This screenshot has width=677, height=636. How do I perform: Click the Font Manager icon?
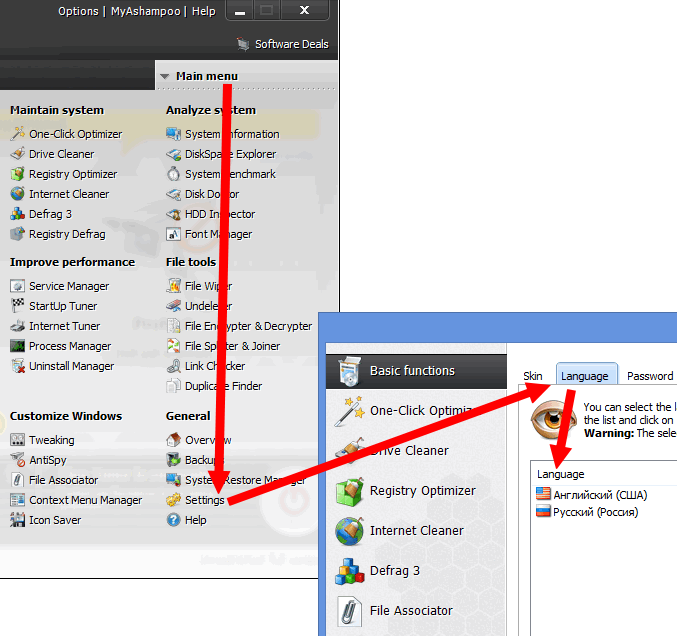click(x=174, y=234)
